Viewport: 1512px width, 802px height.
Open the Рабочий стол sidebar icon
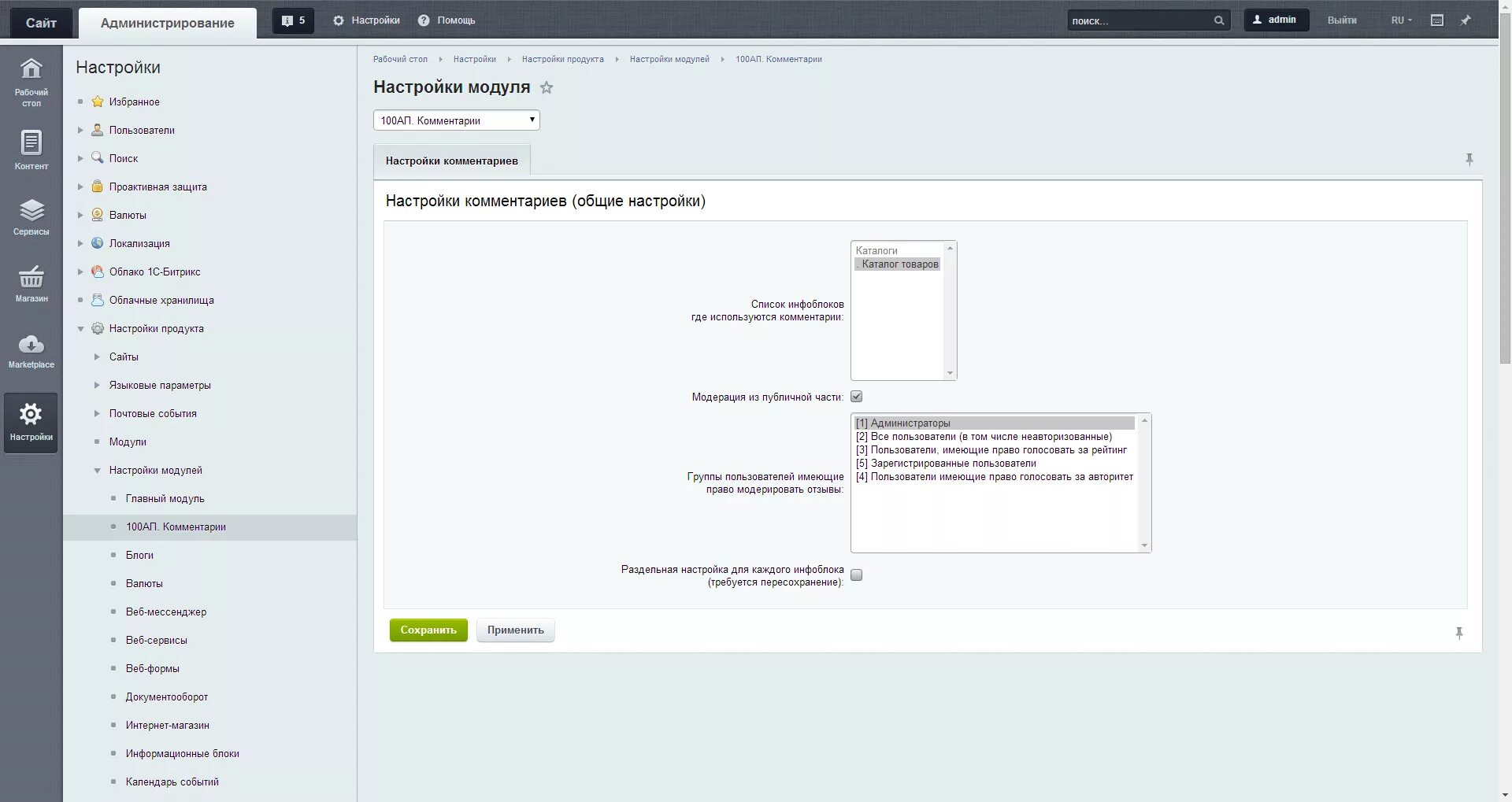point(31,81)
